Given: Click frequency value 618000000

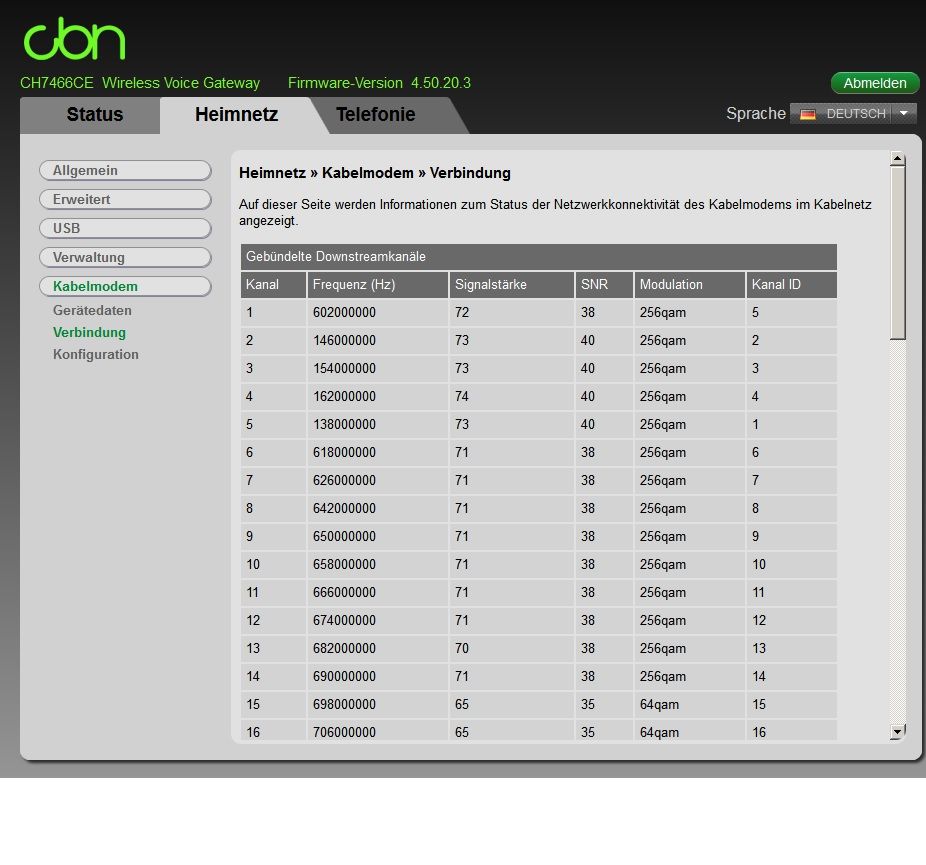Looking at the screenshot, I should point(344,452).
